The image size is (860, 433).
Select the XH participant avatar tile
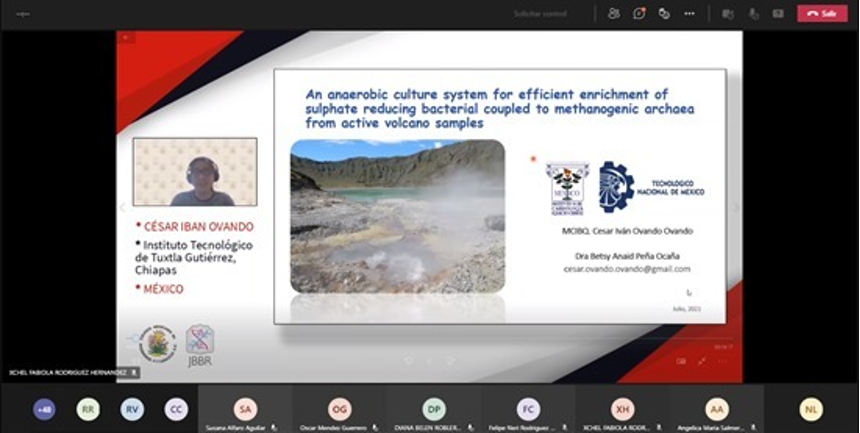(623, 409)
